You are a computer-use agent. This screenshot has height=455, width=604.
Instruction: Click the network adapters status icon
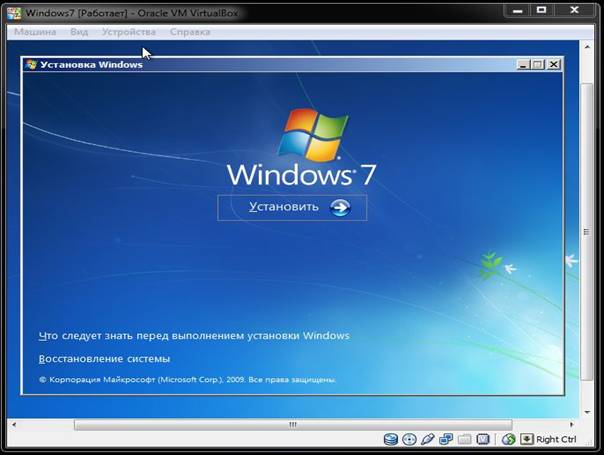[446, 439]
